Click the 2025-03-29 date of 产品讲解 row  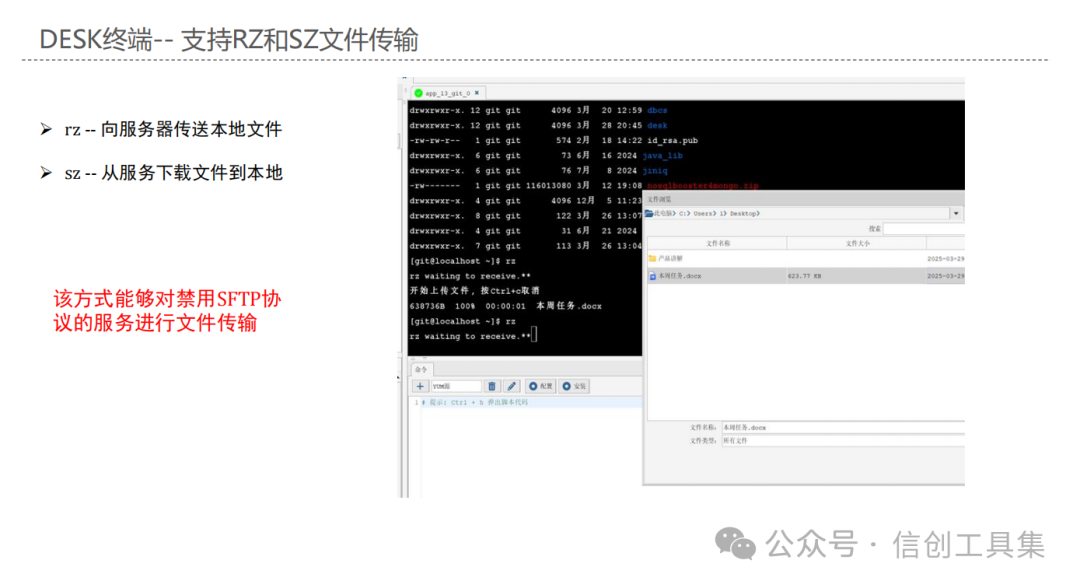tap(946, 259)
